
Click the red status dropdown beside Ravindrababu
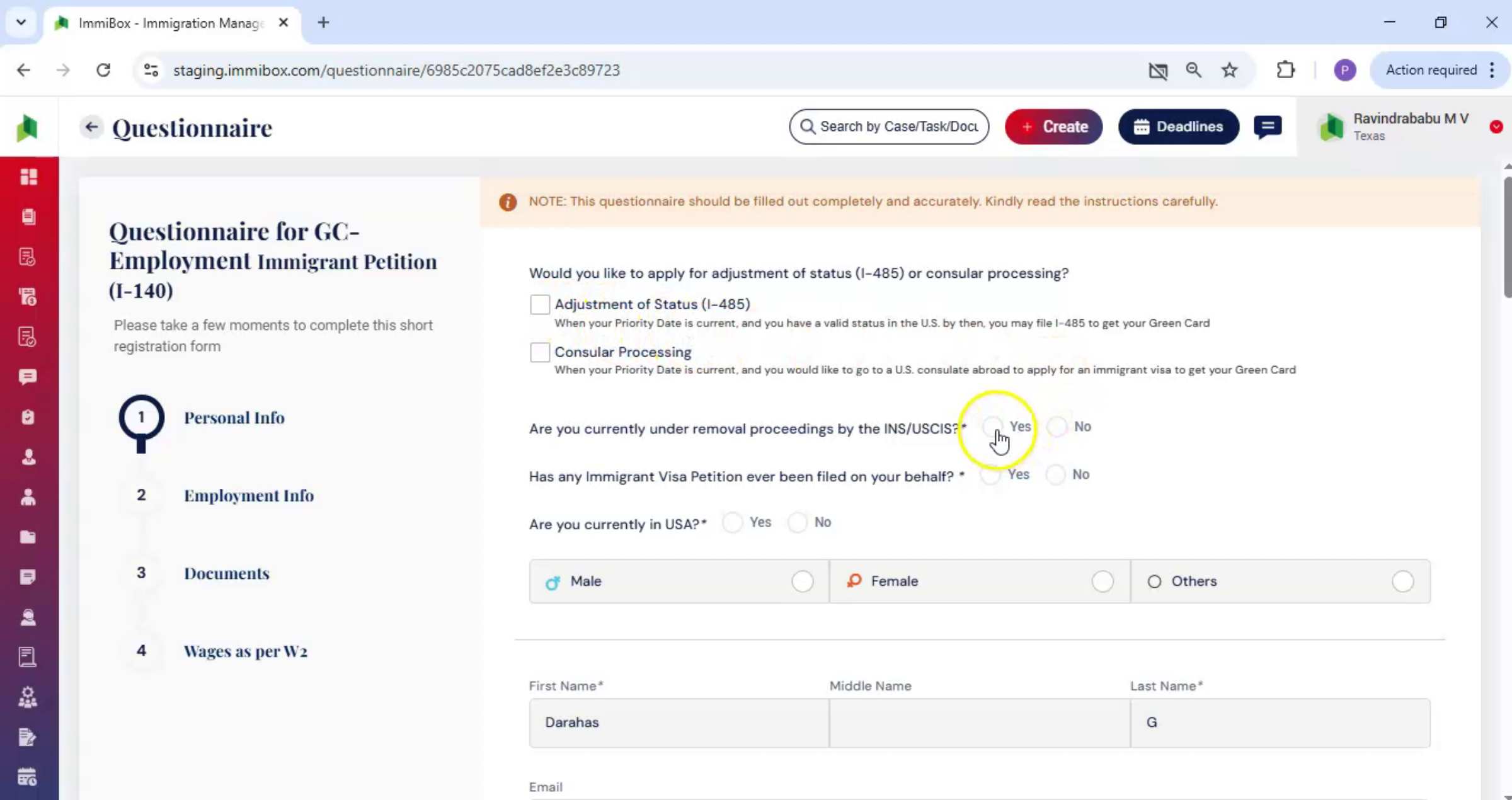(x=1496, y=127)
